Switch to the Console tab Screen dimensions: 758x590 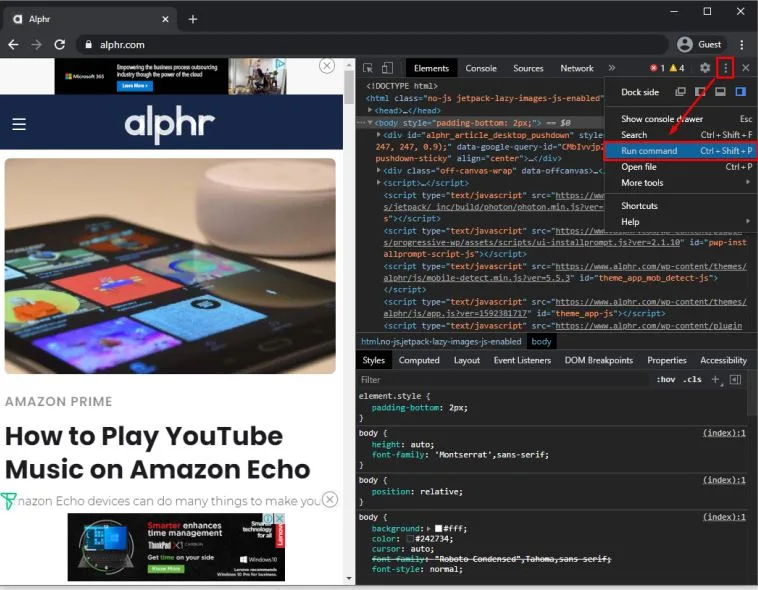point(481,68)
